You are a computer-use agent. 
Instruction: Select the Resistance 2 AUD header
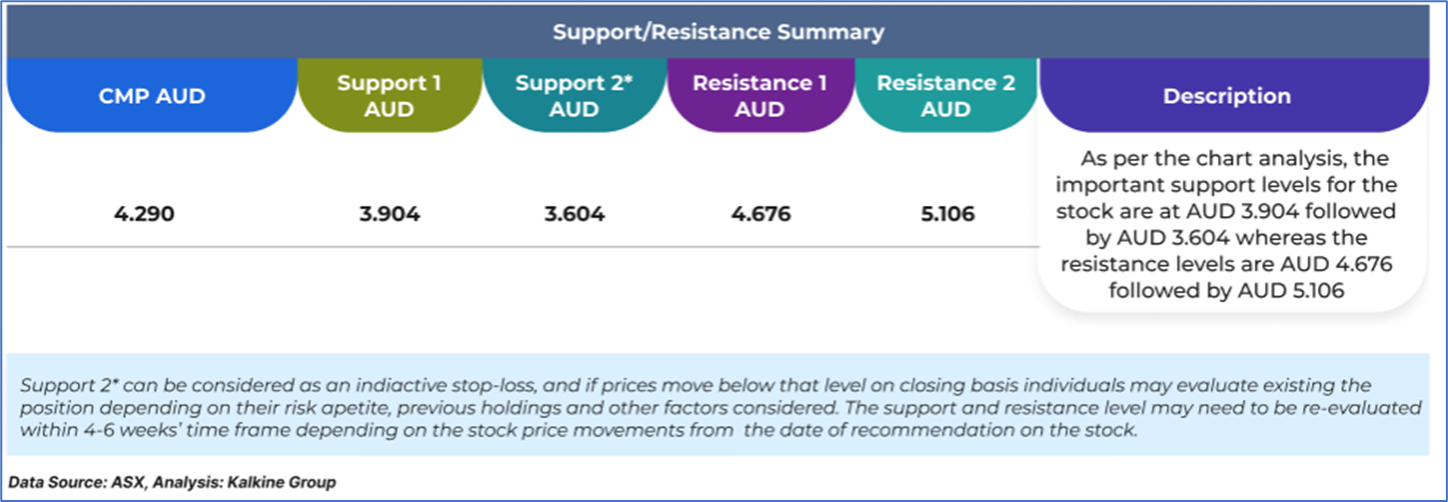[945, 96]
